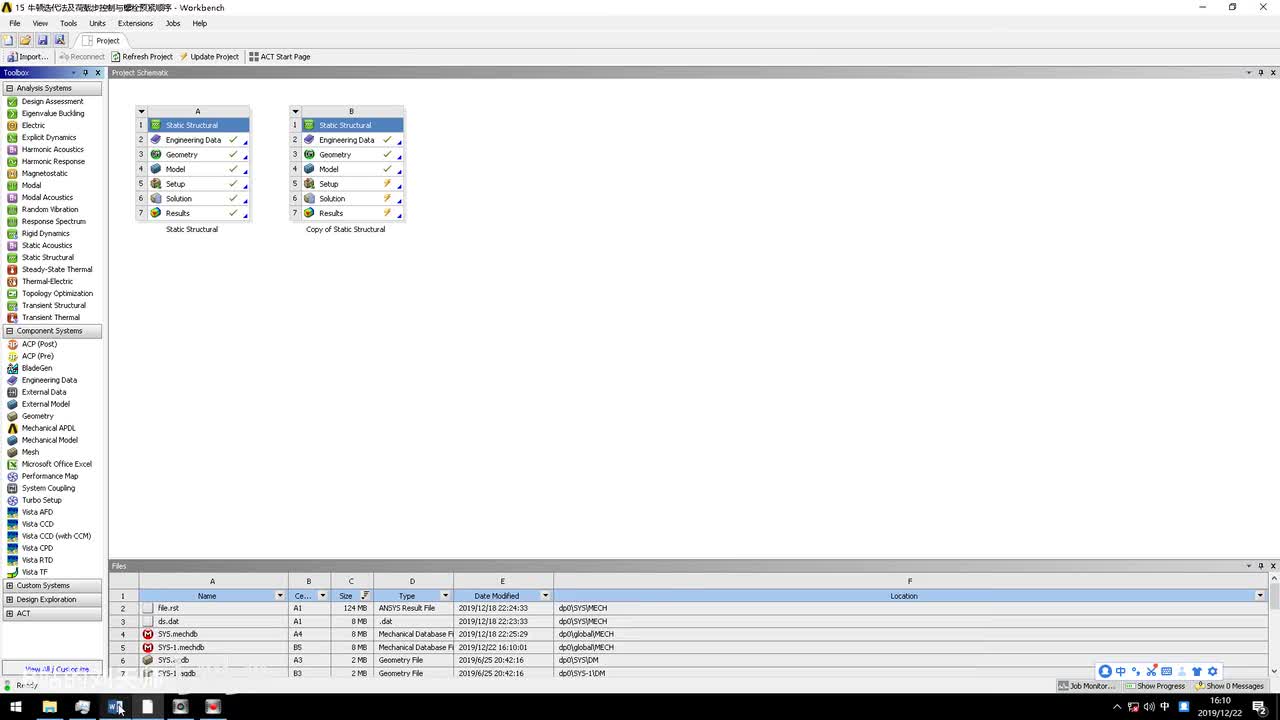This screenshot has width=1280, height=720.
Task: Switch to the Project tab
Action: coord(102,40)
